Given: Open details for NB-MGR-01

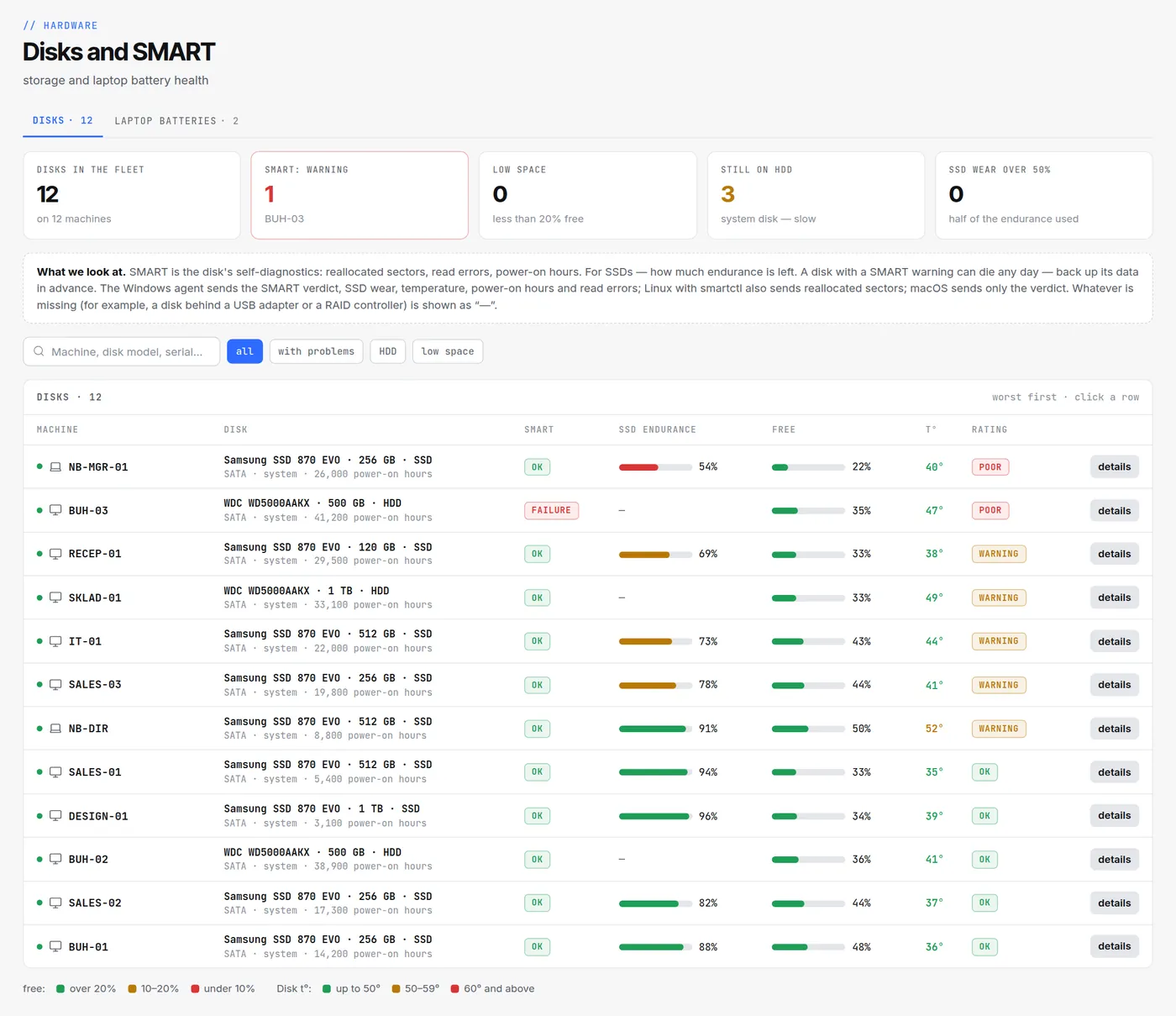Looking at the screenshot, I should coord(1114,467).
